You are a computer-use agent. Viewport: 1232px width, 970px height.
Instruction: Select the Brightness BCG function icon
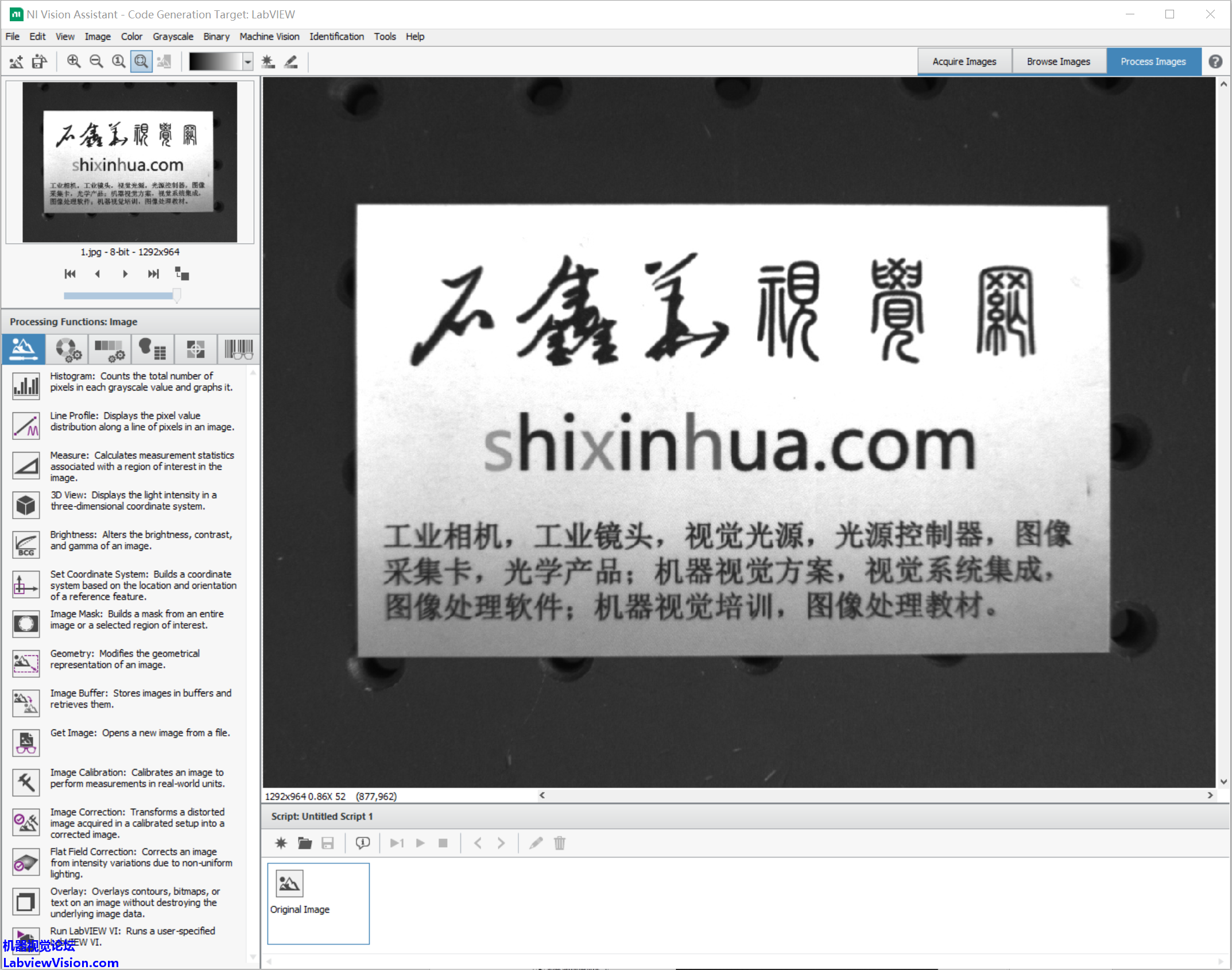click(26, 544)
